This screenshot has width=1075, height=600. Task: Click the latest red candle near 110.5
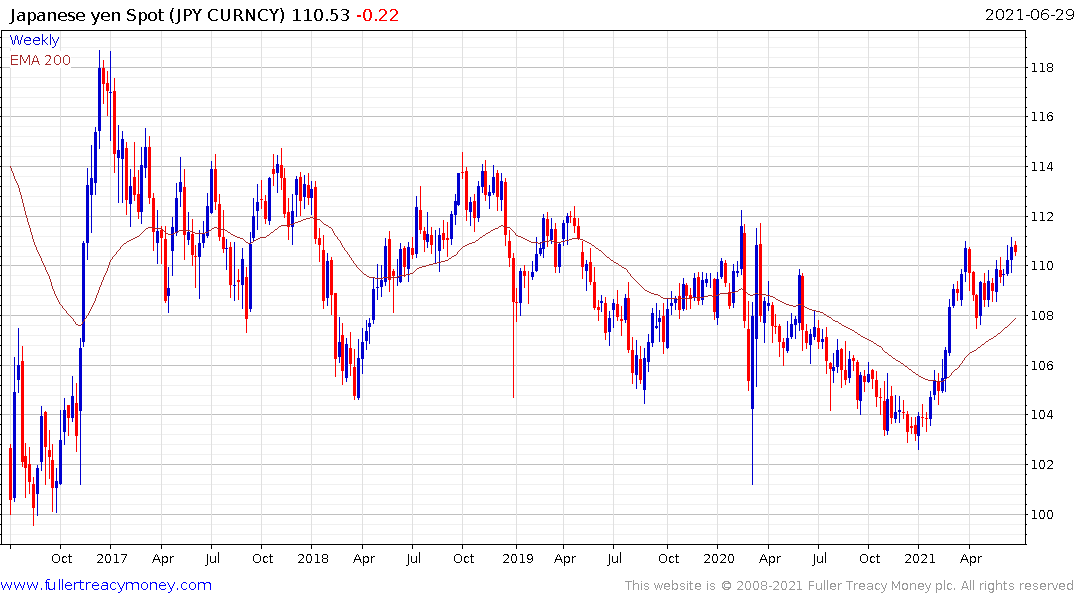(1015, 248)
